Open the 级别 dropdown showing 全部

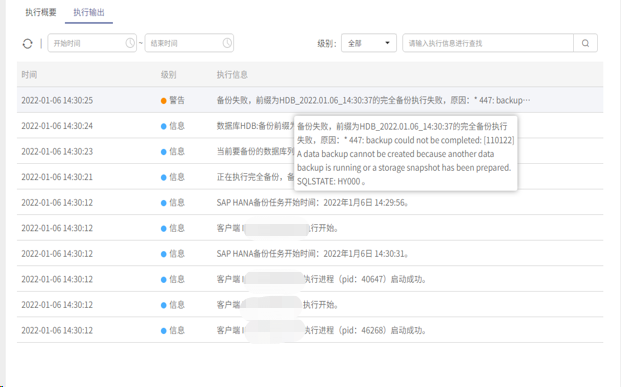click(369, 43)
